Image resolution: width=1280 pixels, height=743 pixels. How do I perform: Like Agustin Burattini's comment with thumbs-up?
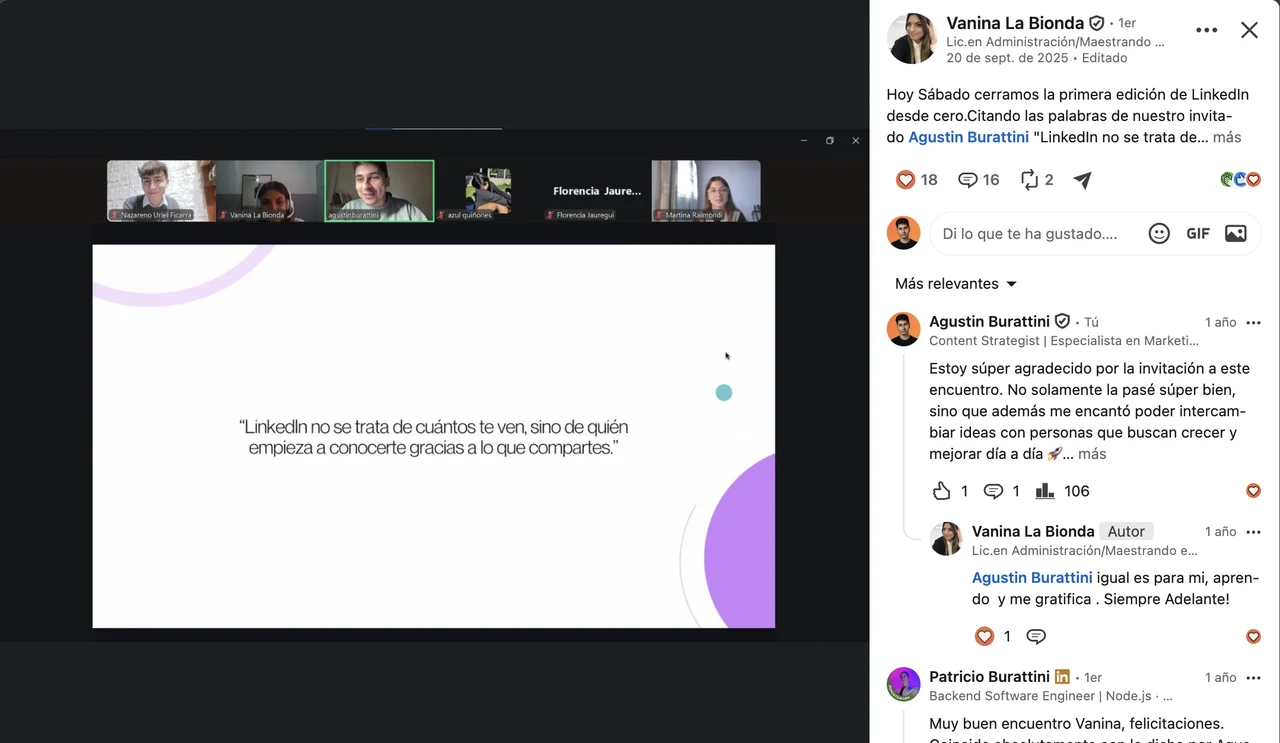[942, 491]
